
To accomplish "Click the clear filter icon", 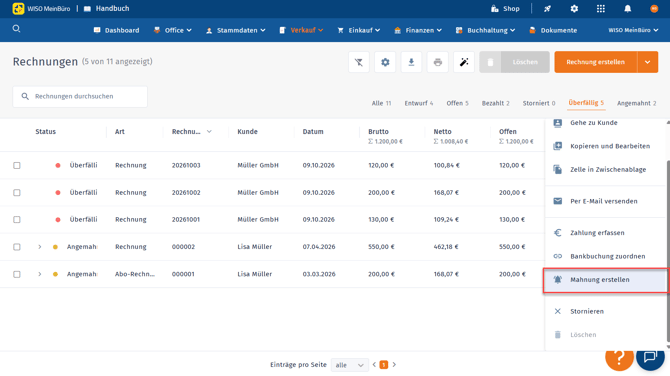I will 359,62.
